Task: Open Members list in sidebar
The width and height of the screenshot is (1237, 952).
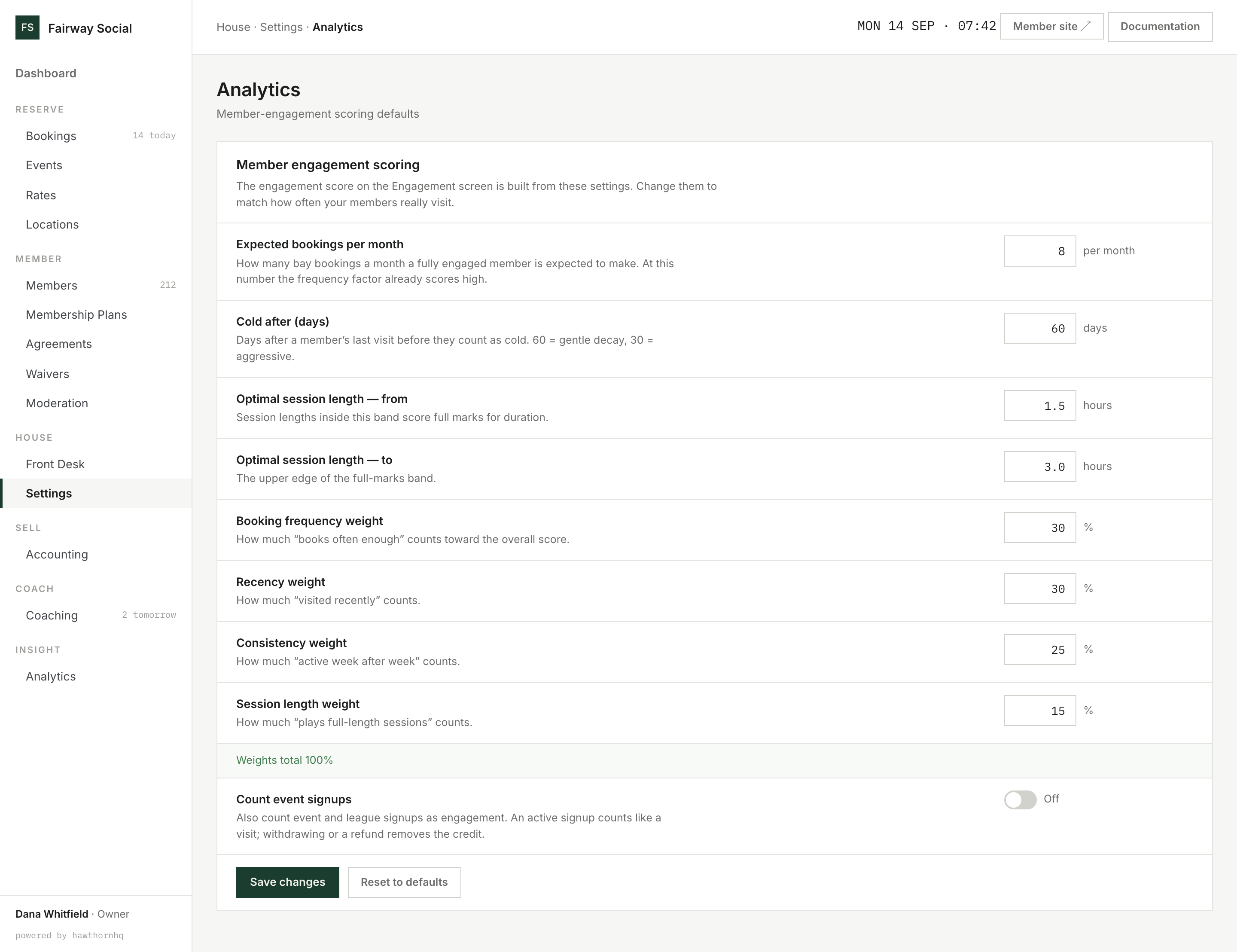Action: point(96,285)
